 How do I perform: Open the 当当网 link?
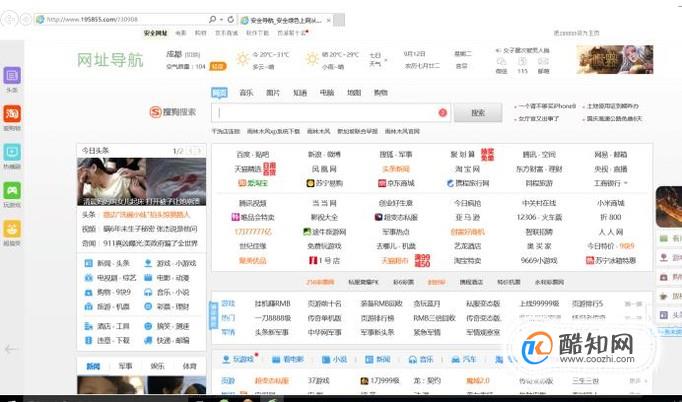click(x=324, y=203)
